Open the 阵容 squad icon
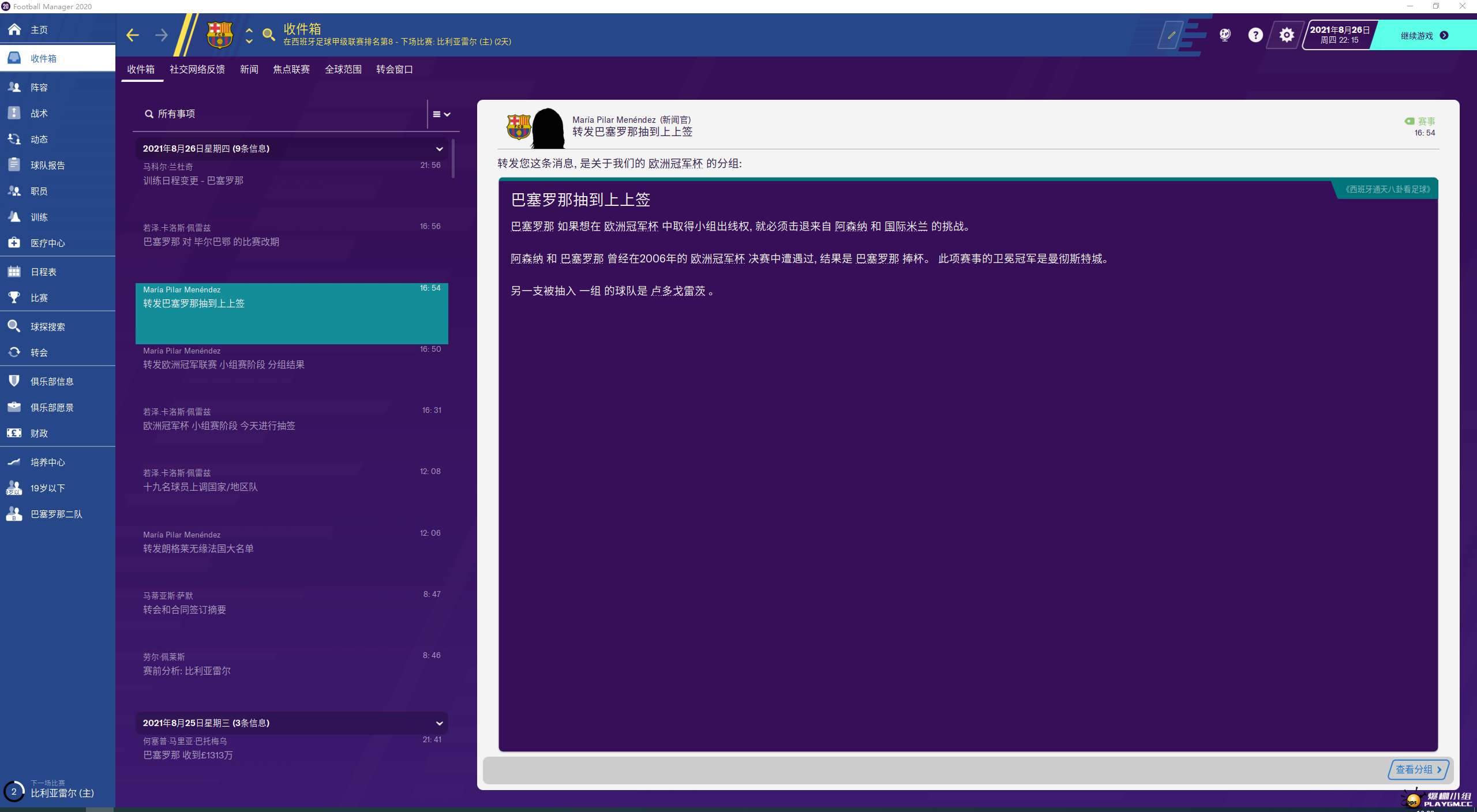The image size is (1477, 812). (14, 87)
